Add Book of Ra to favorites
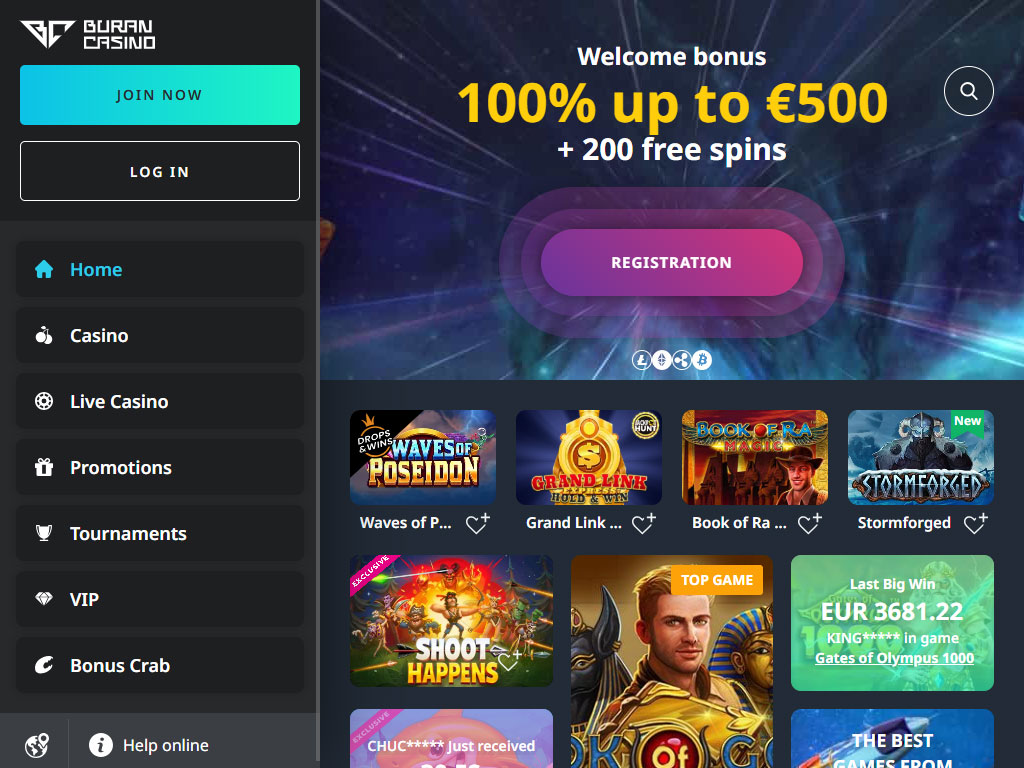Image resolution: width=1024 pixels, height=768 pixels. pyautogui.click(x=809, y=523)
